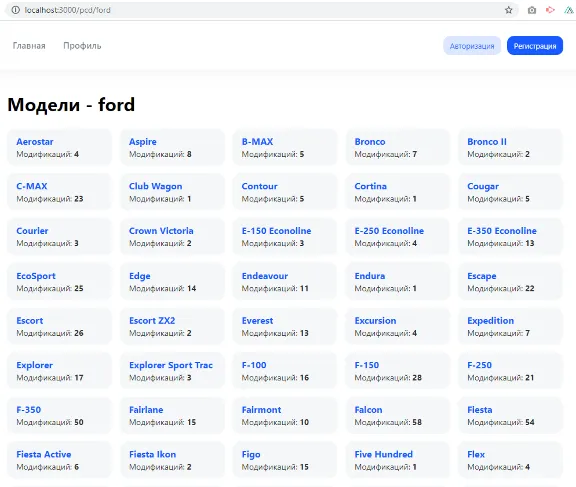
Task: Click the red arrow extension icon
Action: (x=550, y=10)
